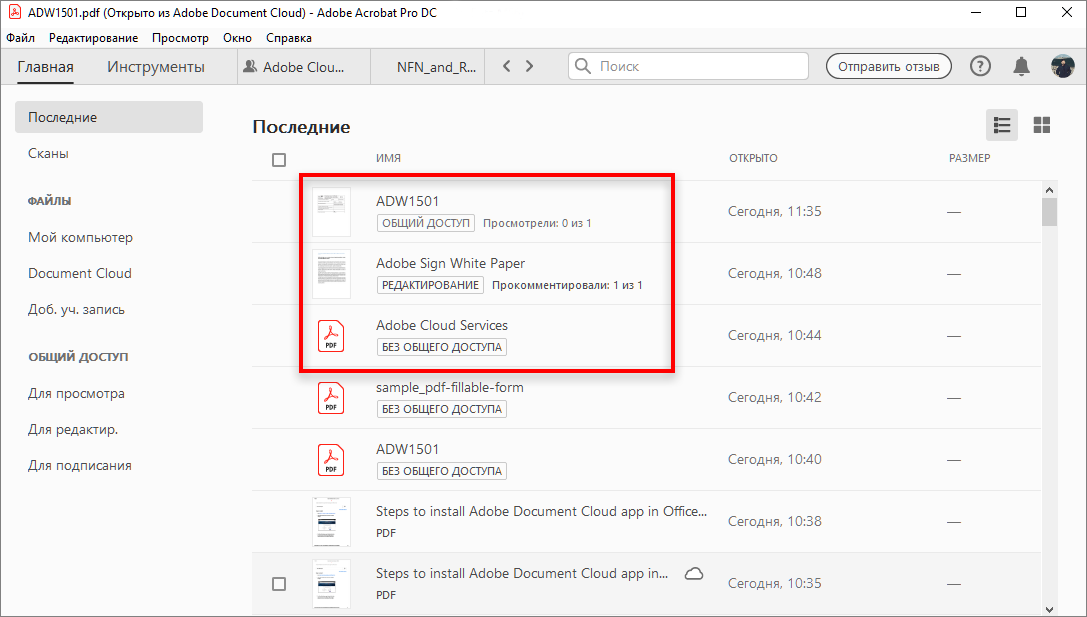Switch to the Инструменты tab
This screenshot has height=617, width=1087.
pyautogui.click(x=156, y=67)
